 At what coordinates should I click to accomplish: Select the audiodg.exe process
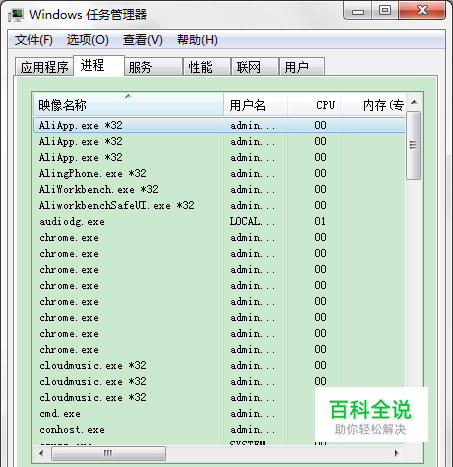tap(219, 221)
